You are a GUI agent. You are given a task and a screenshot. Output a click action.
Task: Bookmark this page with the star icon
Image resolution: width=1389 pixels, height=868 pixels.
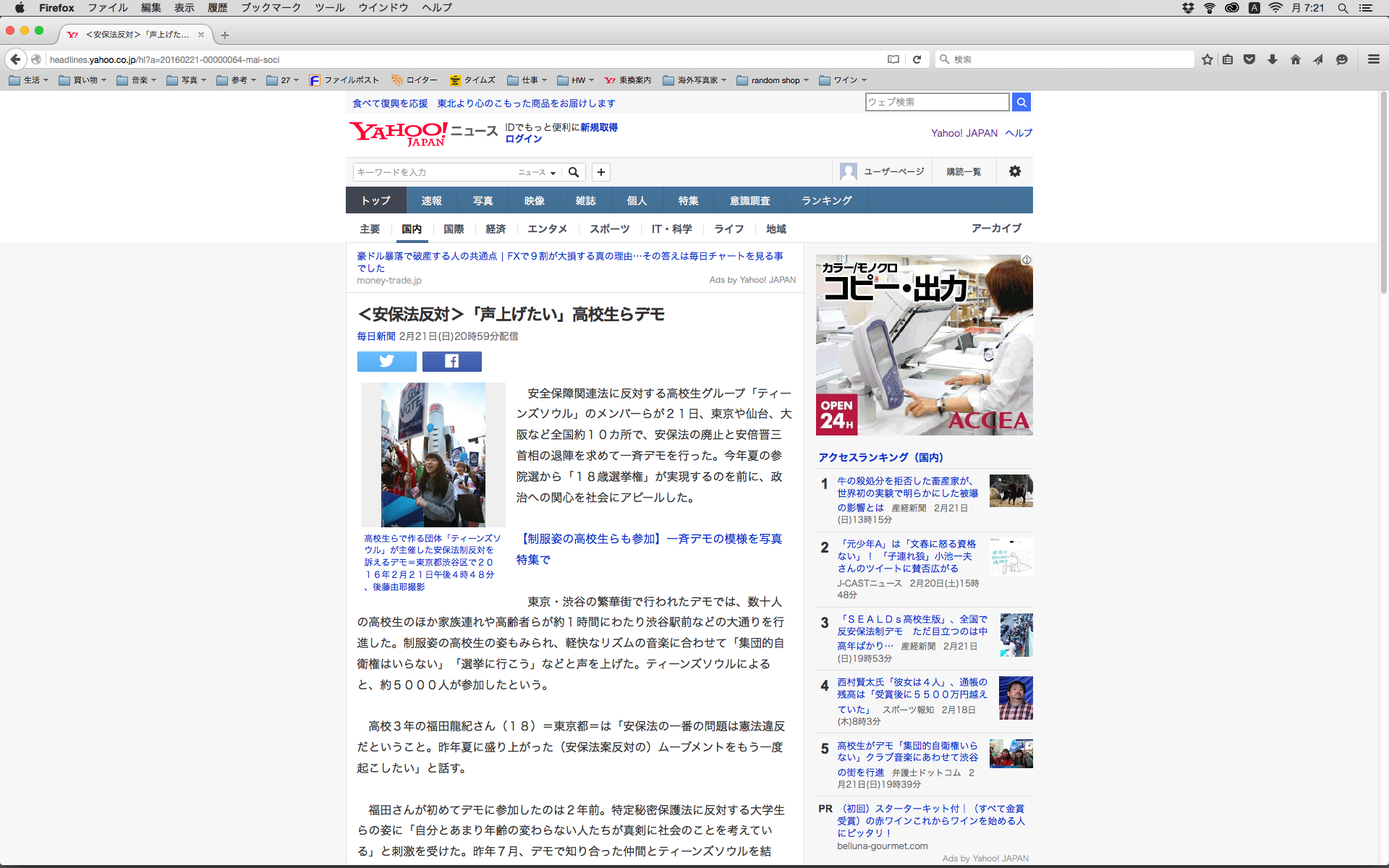(1207, 59)
